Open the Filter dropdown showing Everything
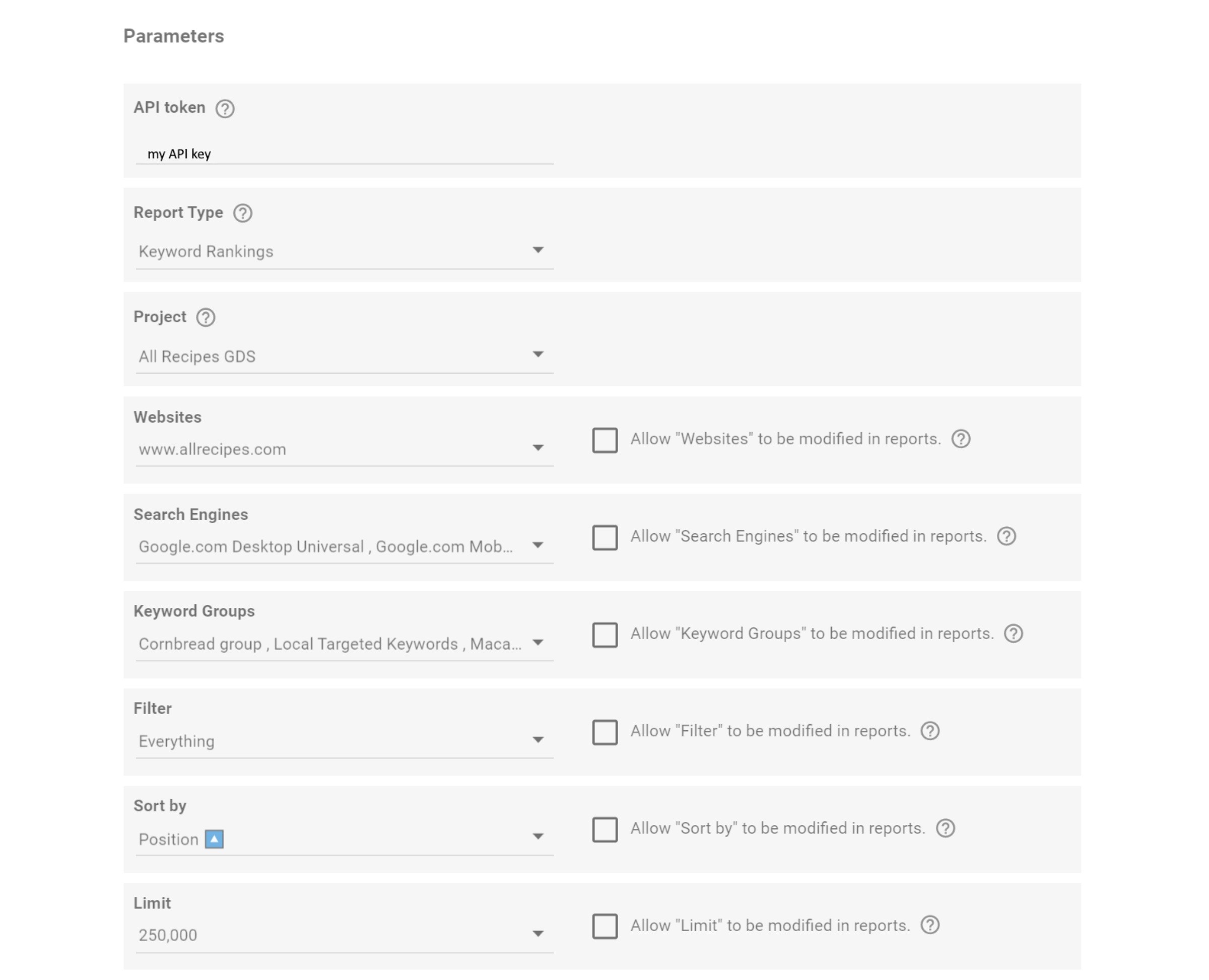 345,742
